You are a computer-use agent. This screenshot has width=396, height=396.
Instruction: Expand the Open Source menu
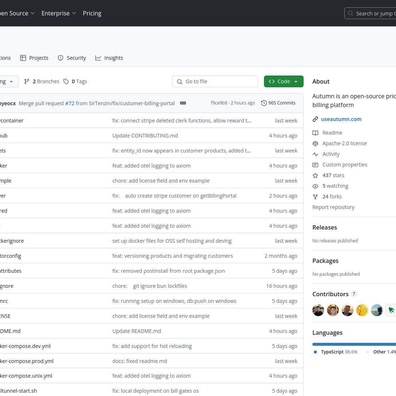[x=16, y=13]
